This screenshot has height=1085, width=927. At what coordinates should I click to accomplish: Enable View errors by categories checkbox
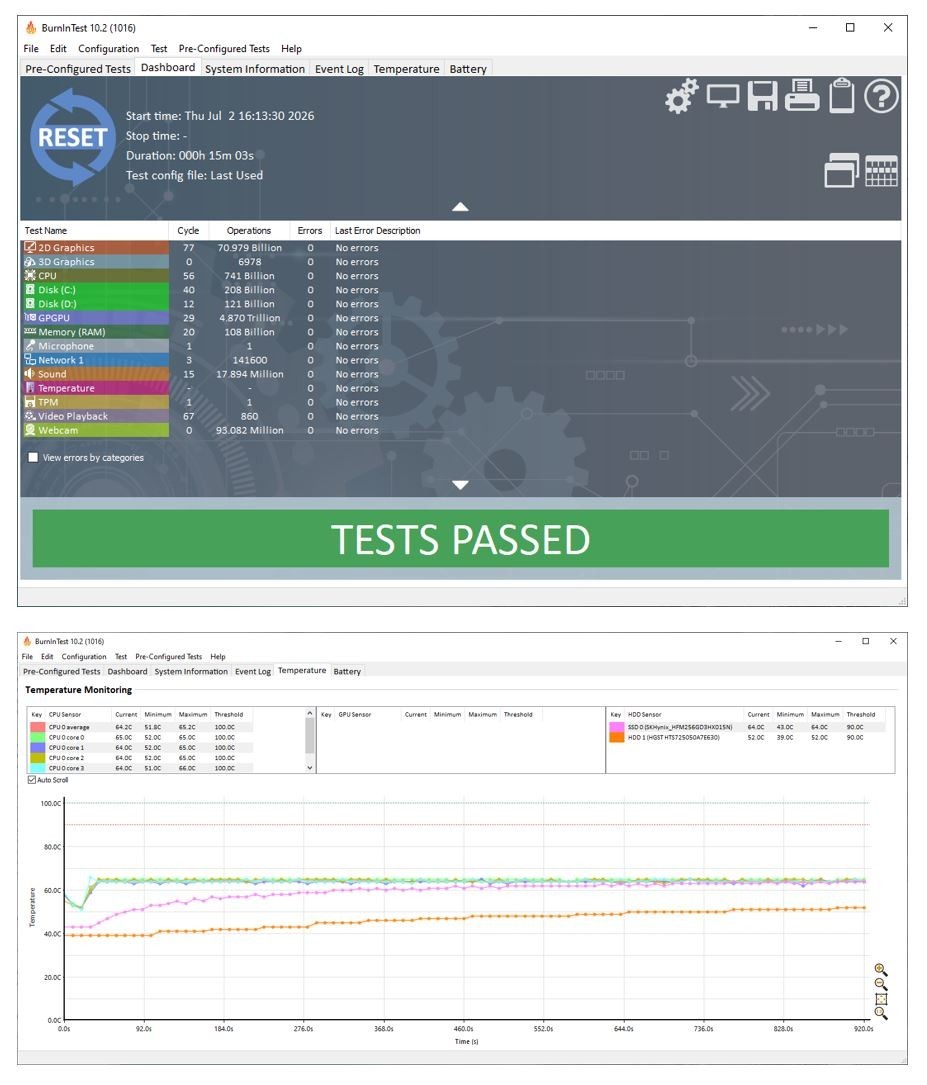33,457
